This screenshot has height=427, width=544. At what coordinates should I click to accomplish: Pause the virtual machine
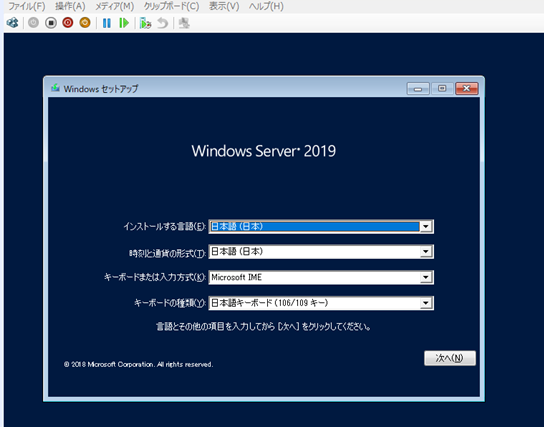coord(107,23)
